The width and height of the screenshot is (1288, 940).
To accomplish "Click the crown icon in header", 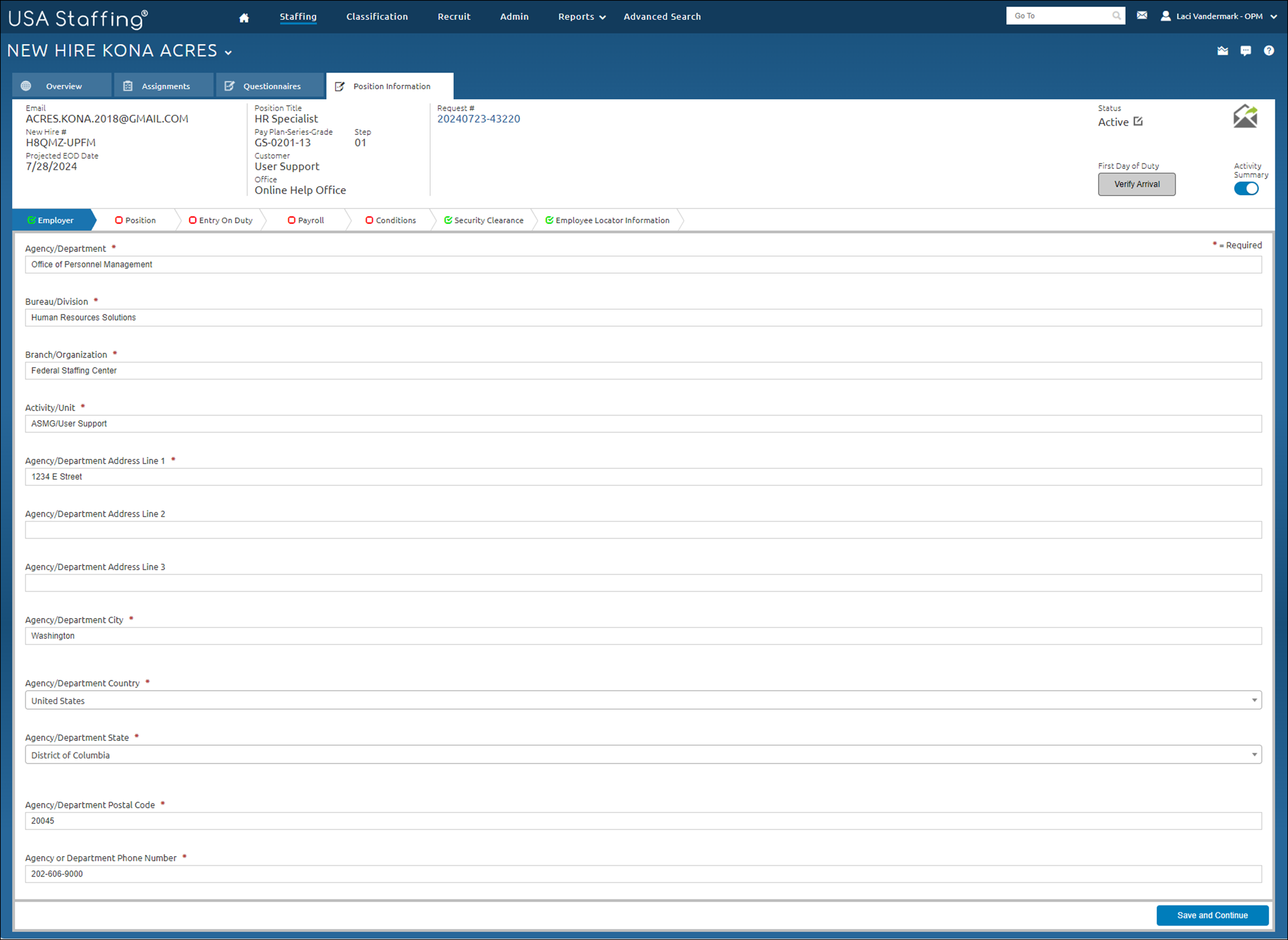I will [x=1223, y=51].
